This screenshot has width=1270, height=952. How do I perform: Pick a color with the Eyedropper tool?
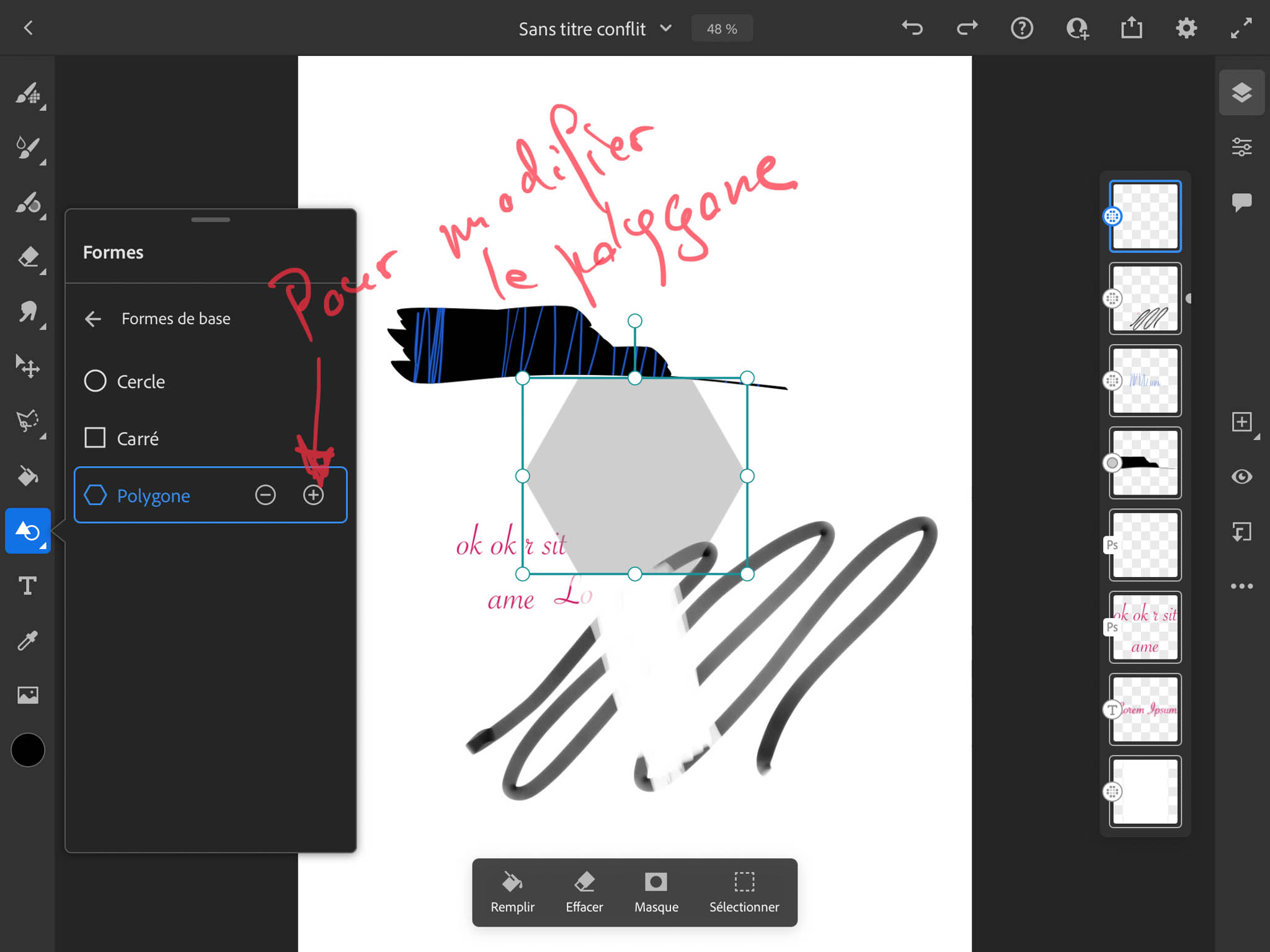pyautogui.click(x=27, y=640)
